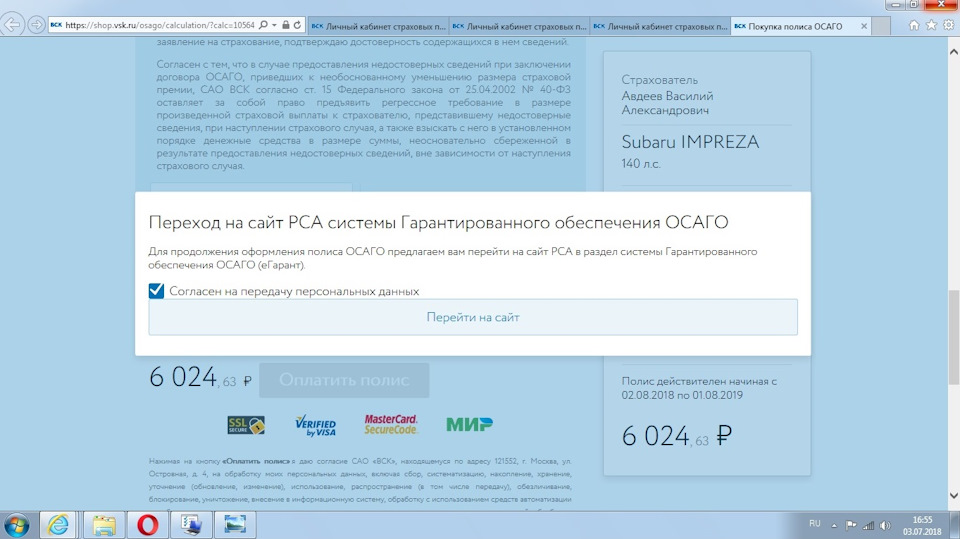Viewport: 960px width, 539px height.
Task: Click the price '6 024,63 ₽' beside the pay button
Action: pos(200,377)
